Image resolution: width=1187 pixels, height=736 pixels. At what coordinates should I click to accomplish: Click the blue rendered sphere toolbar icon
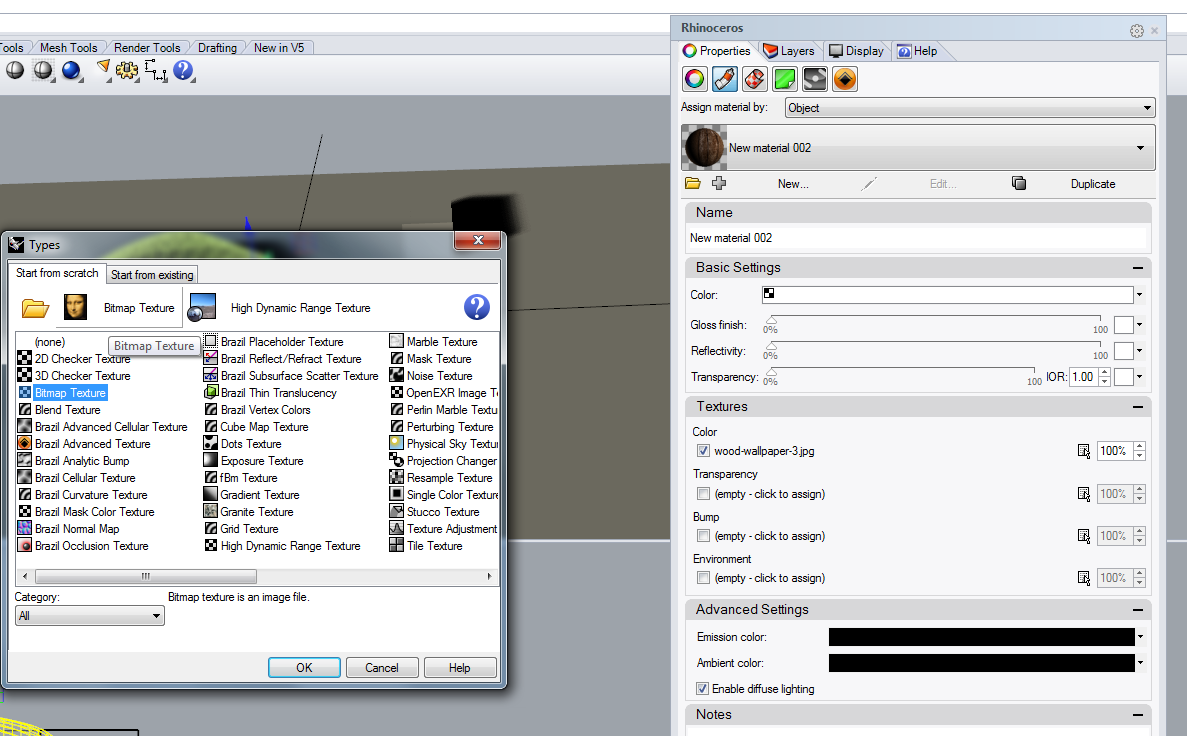[71, 70]
